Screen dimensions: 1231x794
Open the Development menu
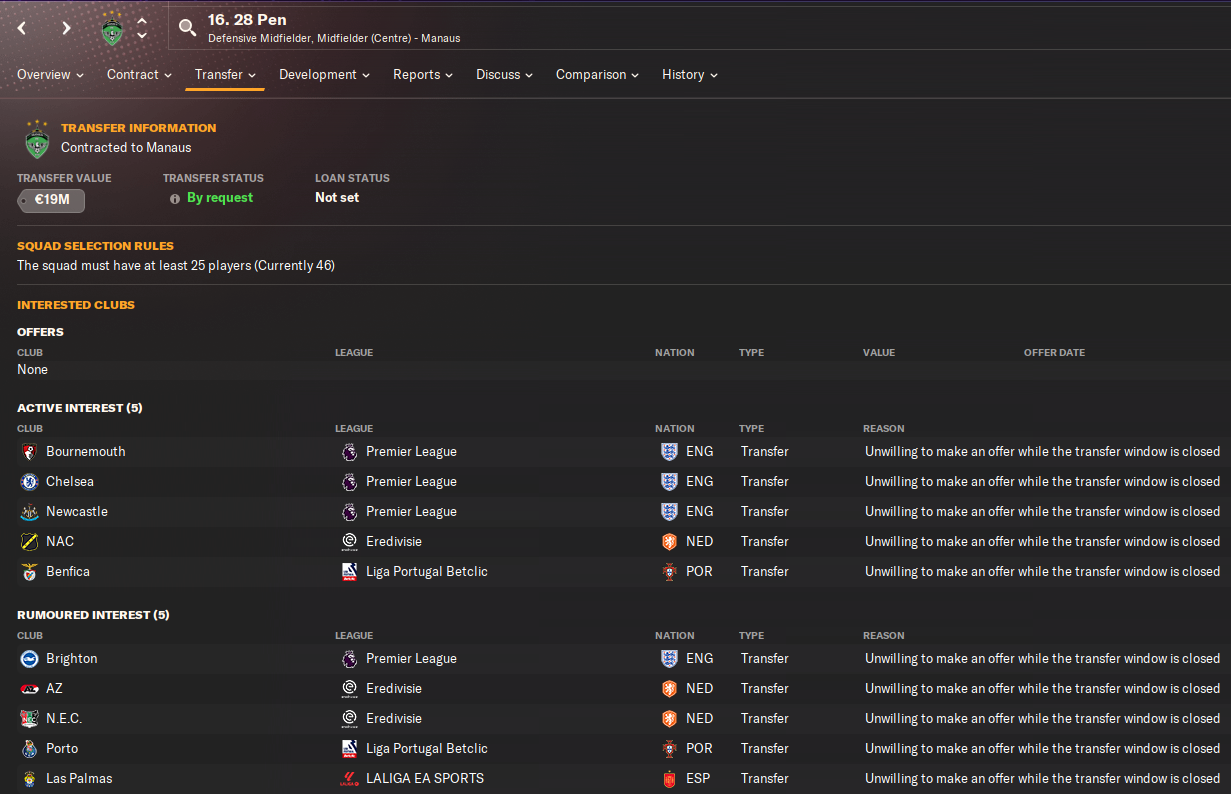(324, 75)
